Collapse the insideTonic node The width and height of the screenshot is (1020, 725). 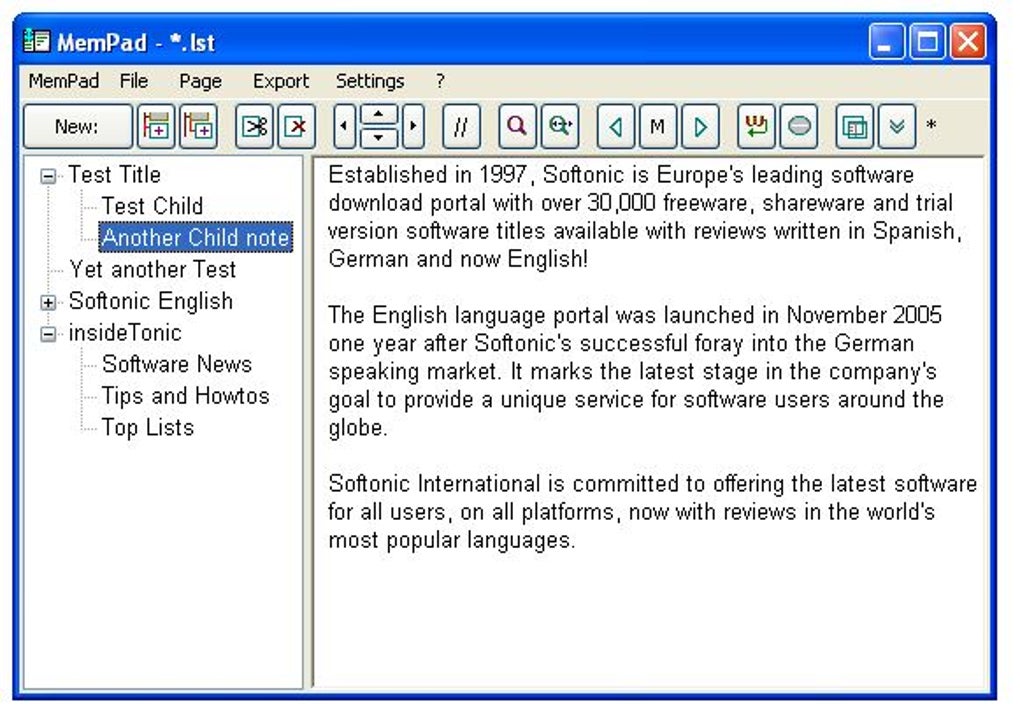pos(48,334)
